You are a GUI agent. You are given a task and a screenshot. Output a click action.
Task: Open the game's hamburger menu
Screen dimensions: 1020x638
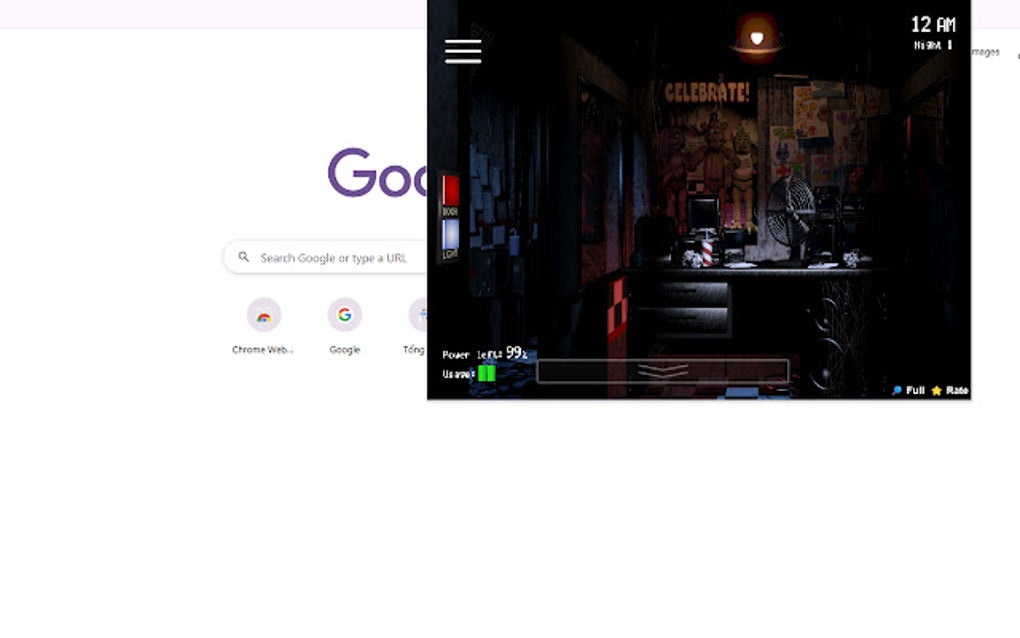462,50
